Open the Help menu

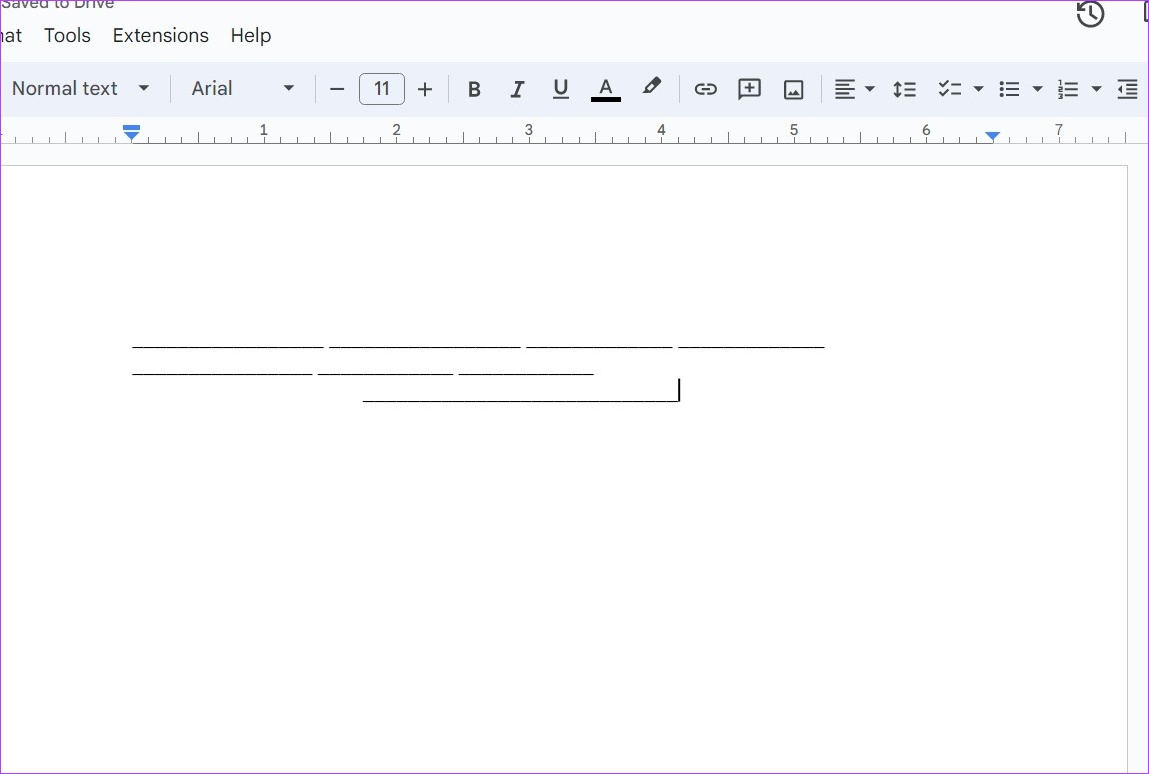pyautogui.click(x=251, y=35)
